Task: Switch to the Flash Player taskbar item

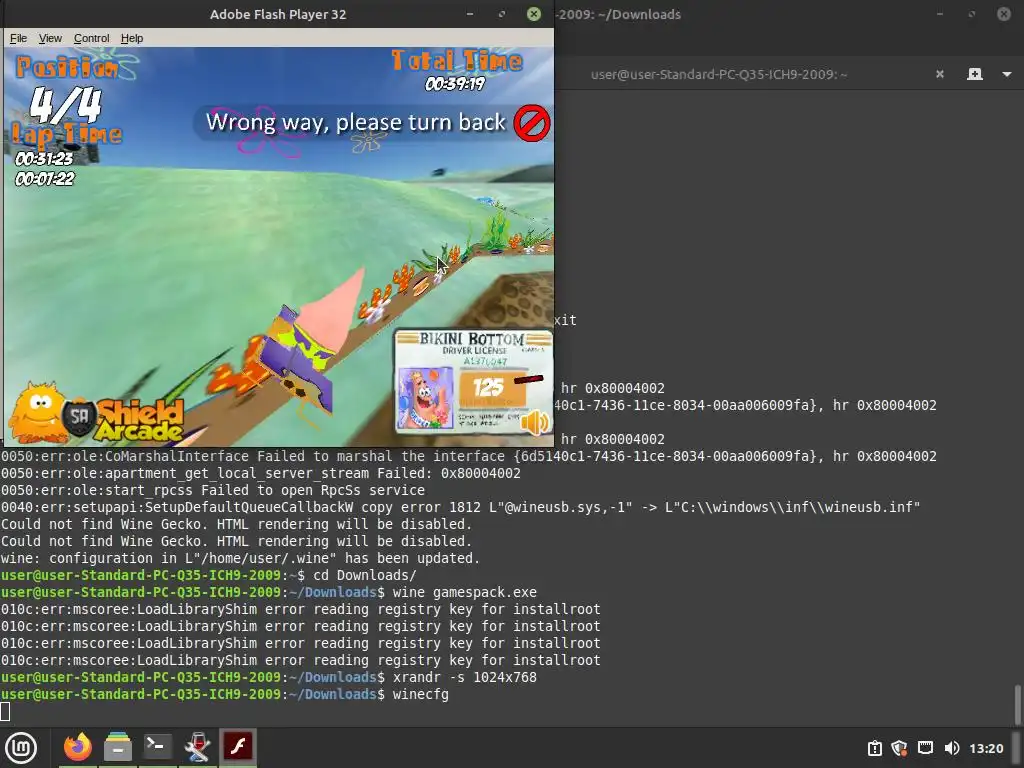Action: coord(238,746)
